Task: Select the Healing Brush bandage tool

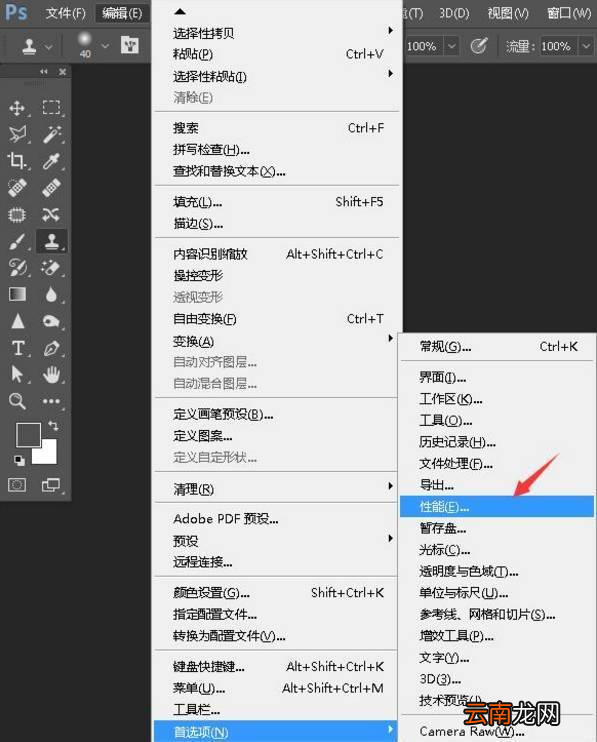Action: click(x=51, y=188)
